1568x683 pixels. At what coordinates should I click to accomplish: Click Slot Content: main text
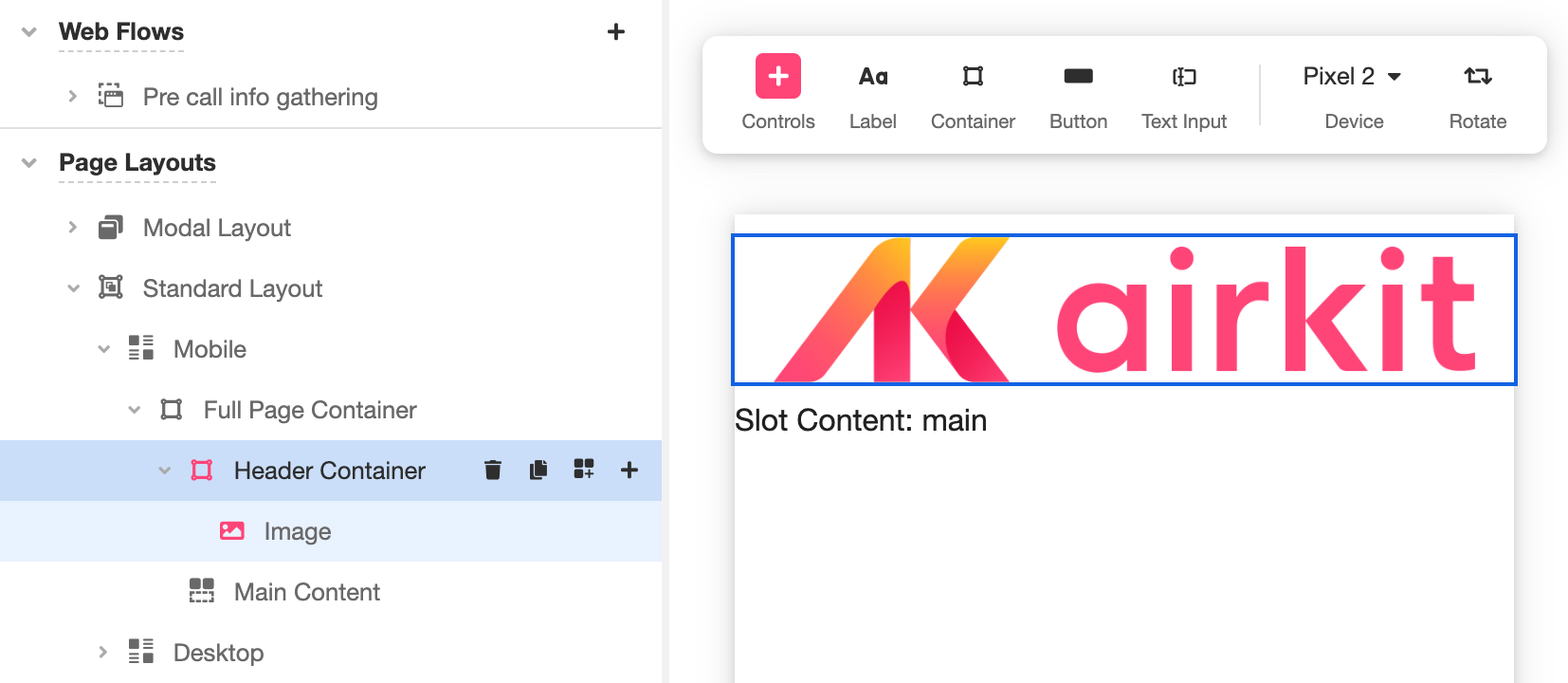pyautogui.click(x=861, y=420)
